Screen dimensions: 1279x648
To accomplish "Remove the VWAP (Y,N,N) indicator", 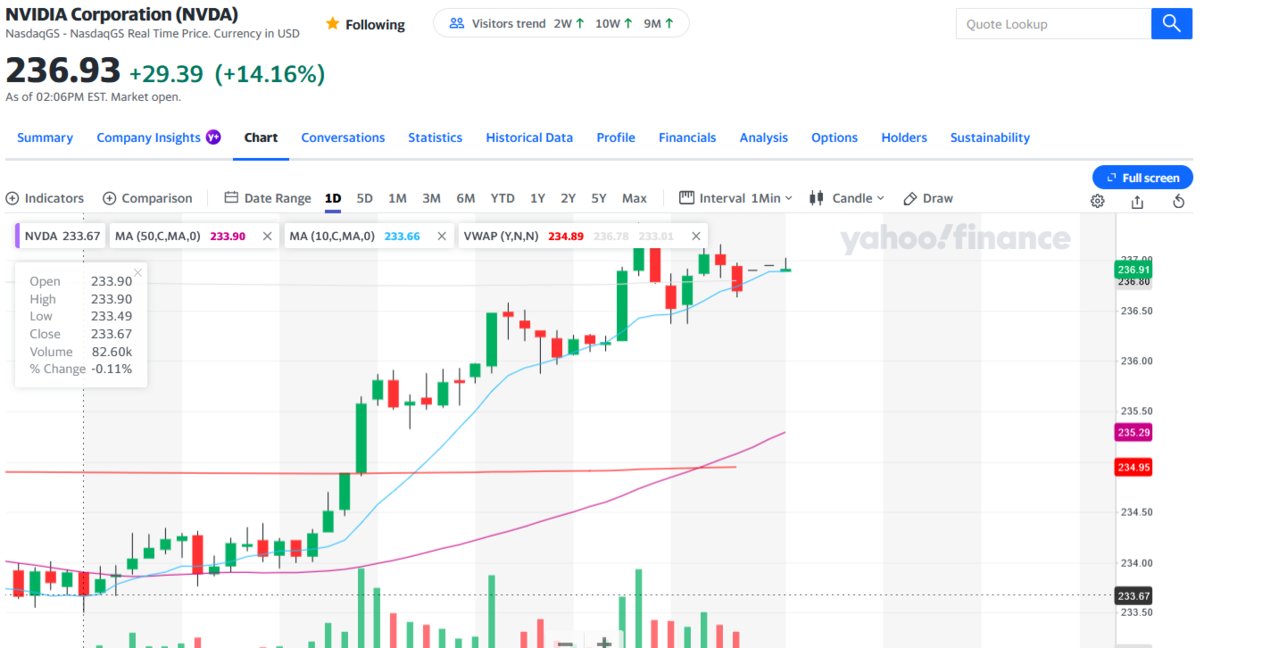I will pyautogui.click(x=696, y=236).
